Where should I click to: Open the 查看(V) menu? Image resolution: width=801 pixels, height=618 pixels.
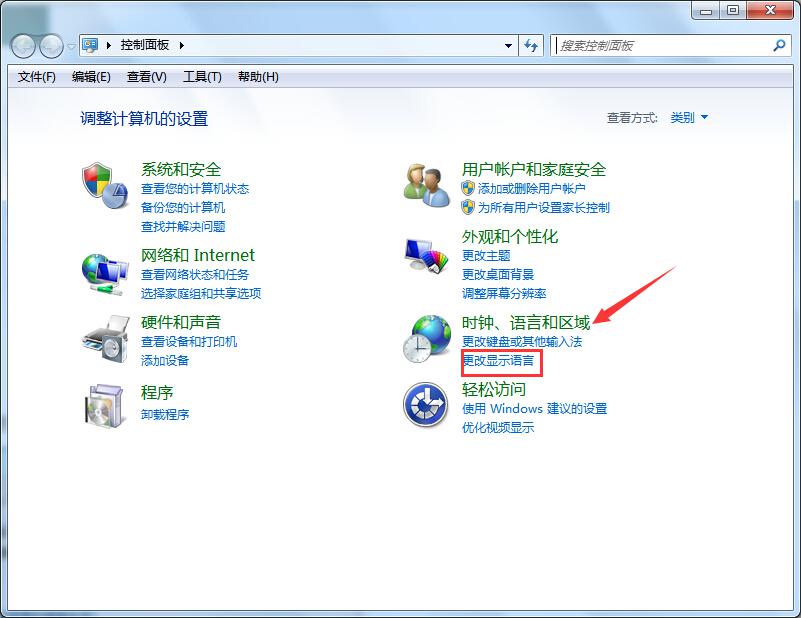[x=147, y=77]
